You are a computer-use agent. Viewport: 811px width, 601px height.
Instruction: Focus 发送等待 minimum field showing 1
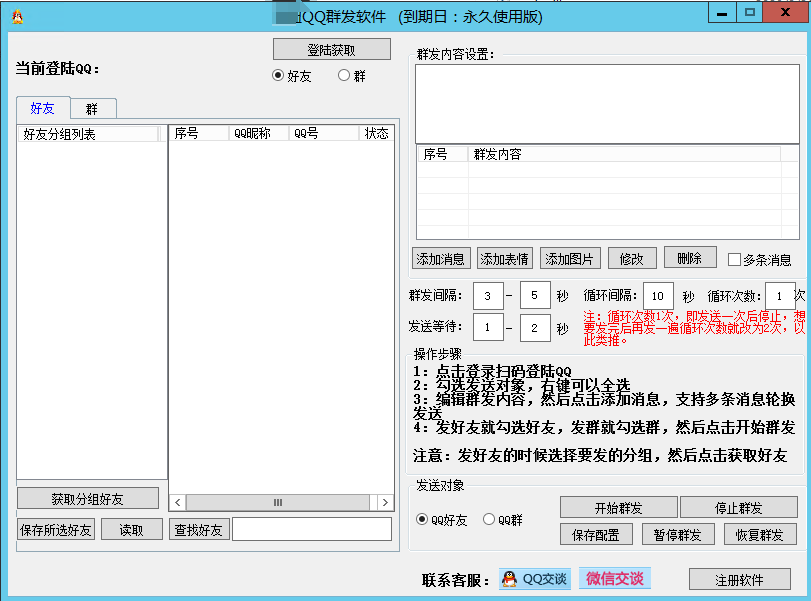[488, 327]
